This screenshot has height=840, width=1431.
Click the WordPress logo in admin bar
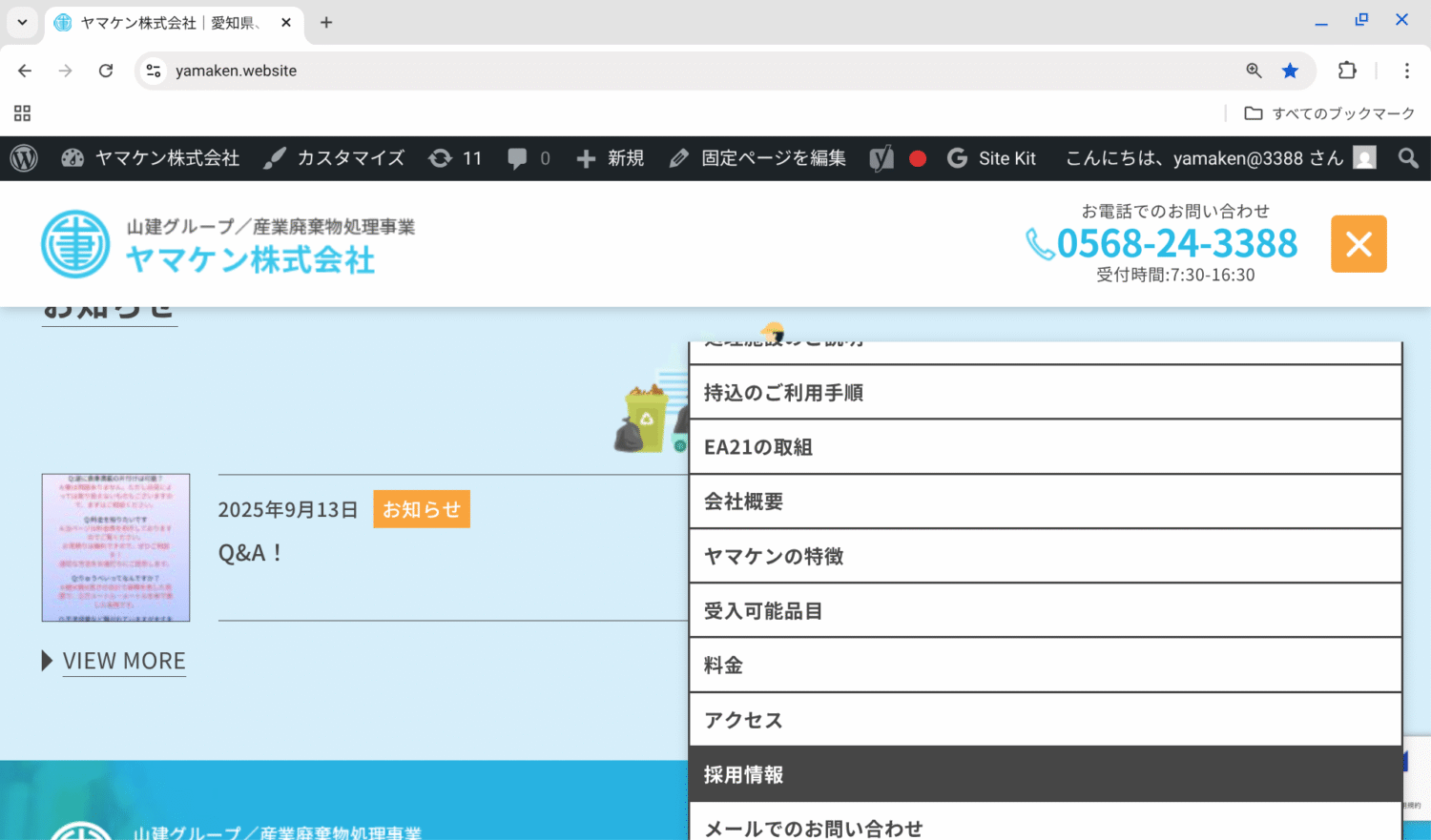pos(24,158)
